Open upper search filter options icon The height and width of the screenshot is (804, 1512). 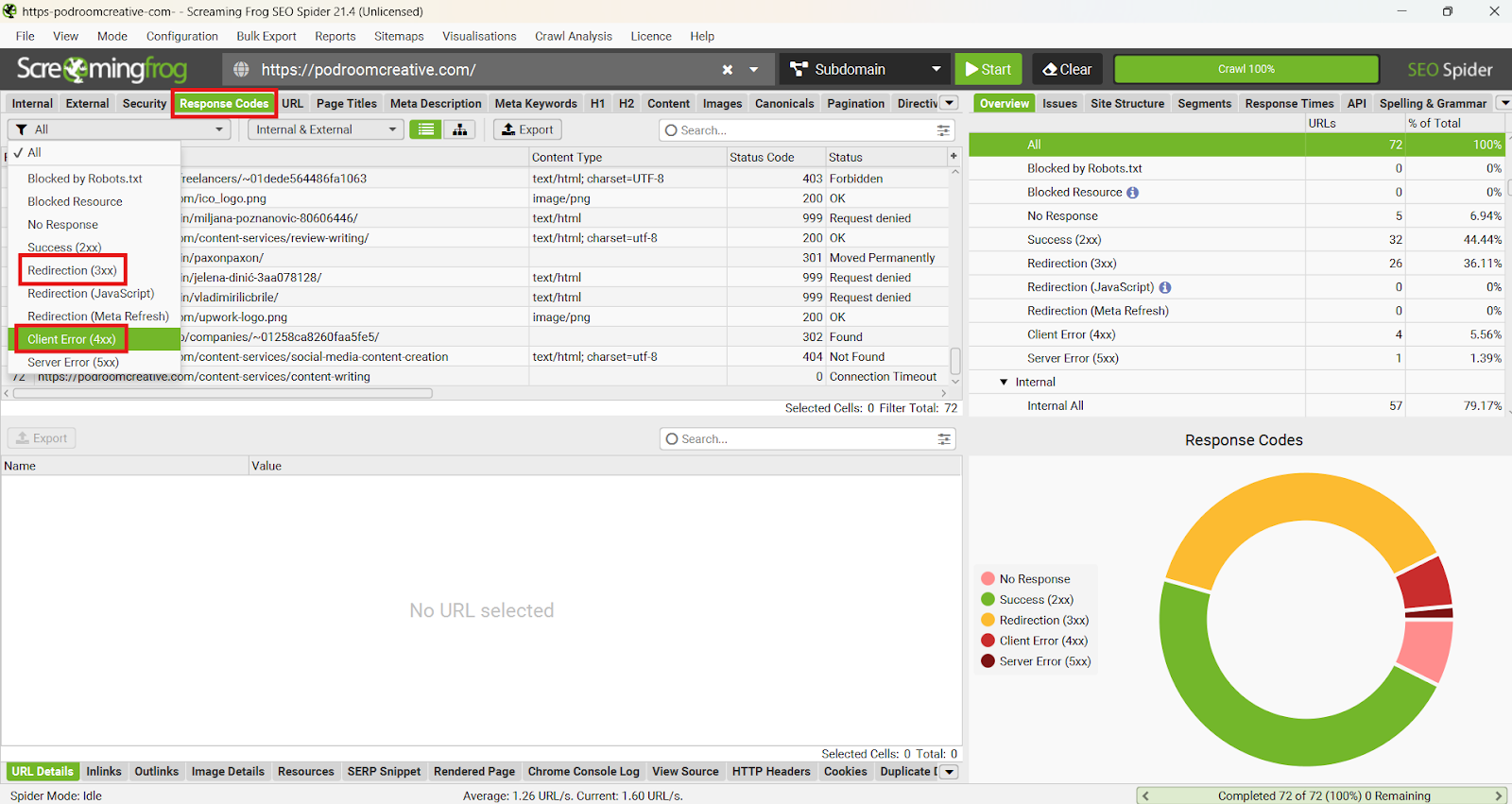tap(943, 130)
